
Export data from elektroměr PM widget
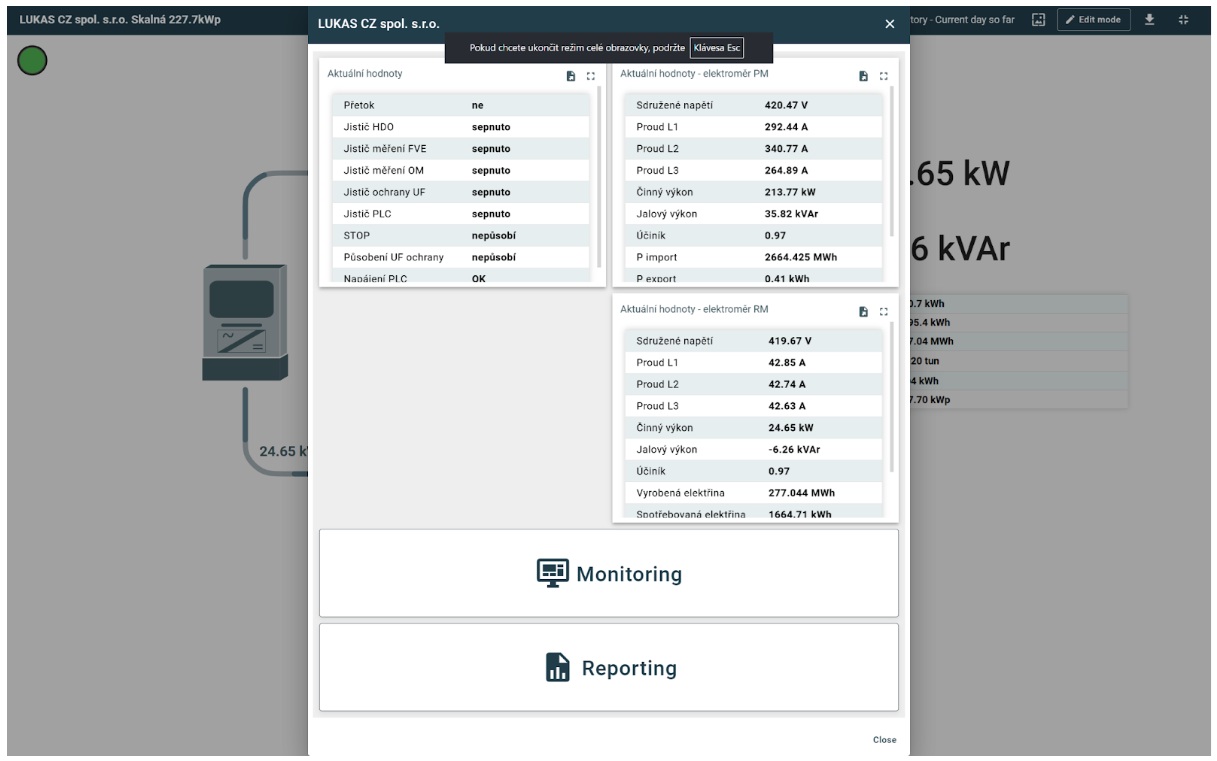point(863,76)
